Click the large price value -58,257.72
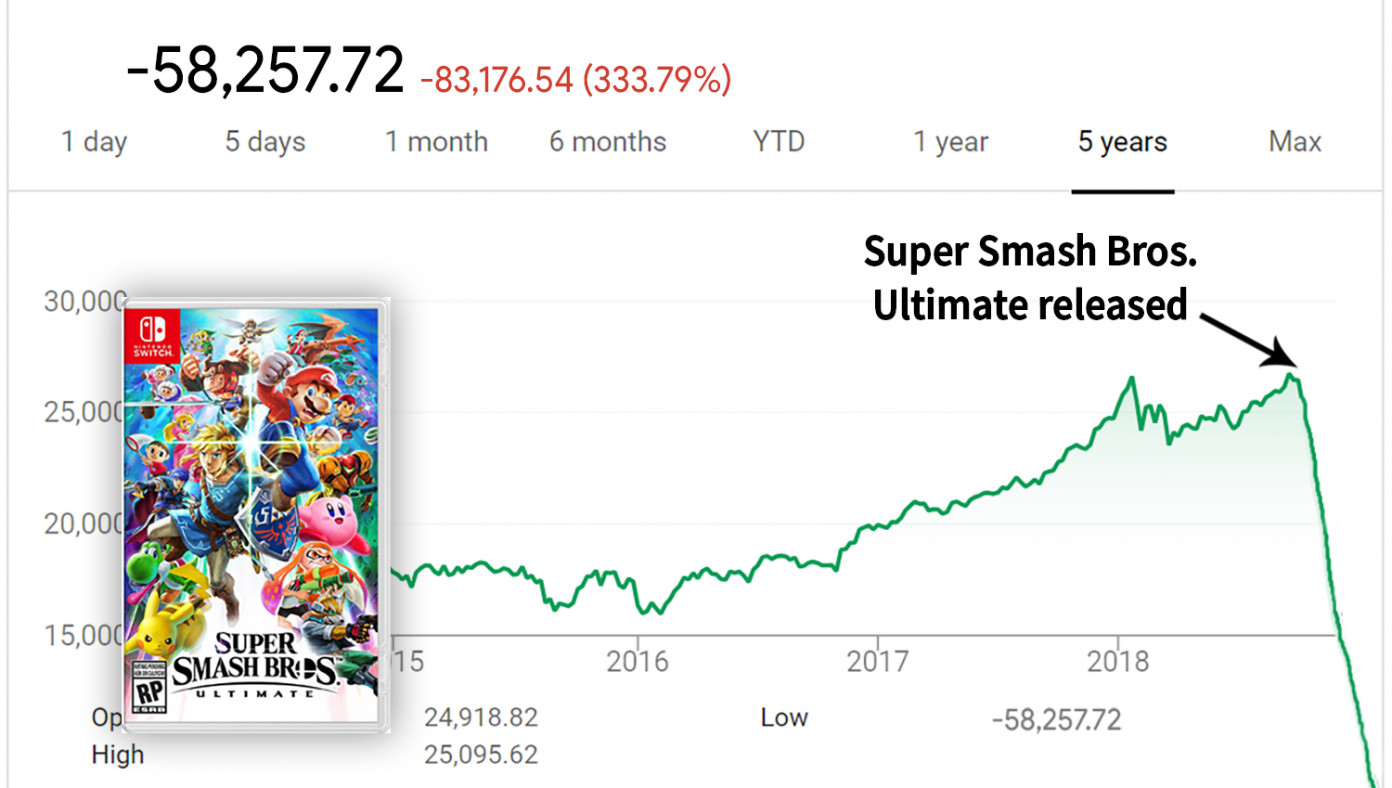Screen dimensions: 1392x788 (x=265, y=71)
